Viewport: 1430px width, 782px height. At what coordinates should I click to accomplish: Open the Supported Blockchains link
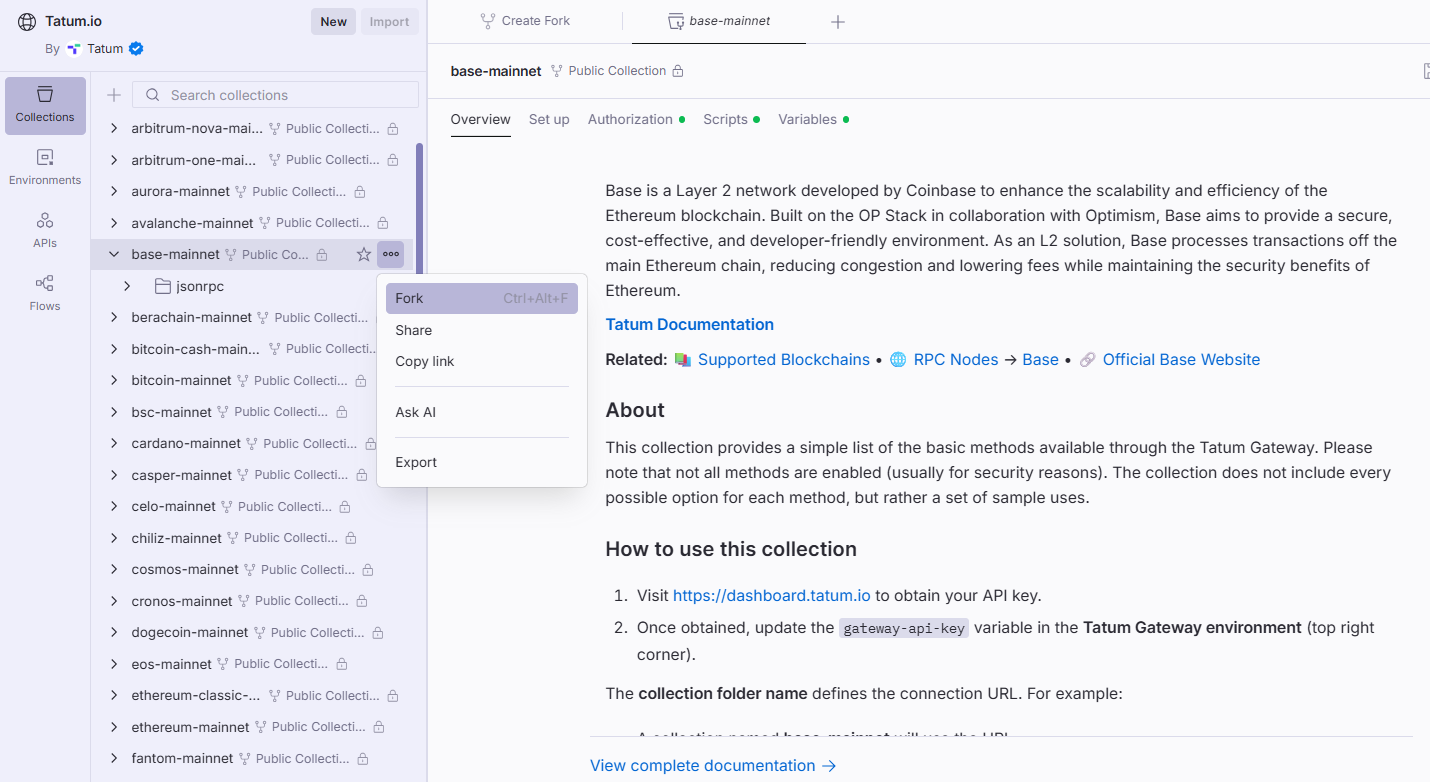coord(784,359)
